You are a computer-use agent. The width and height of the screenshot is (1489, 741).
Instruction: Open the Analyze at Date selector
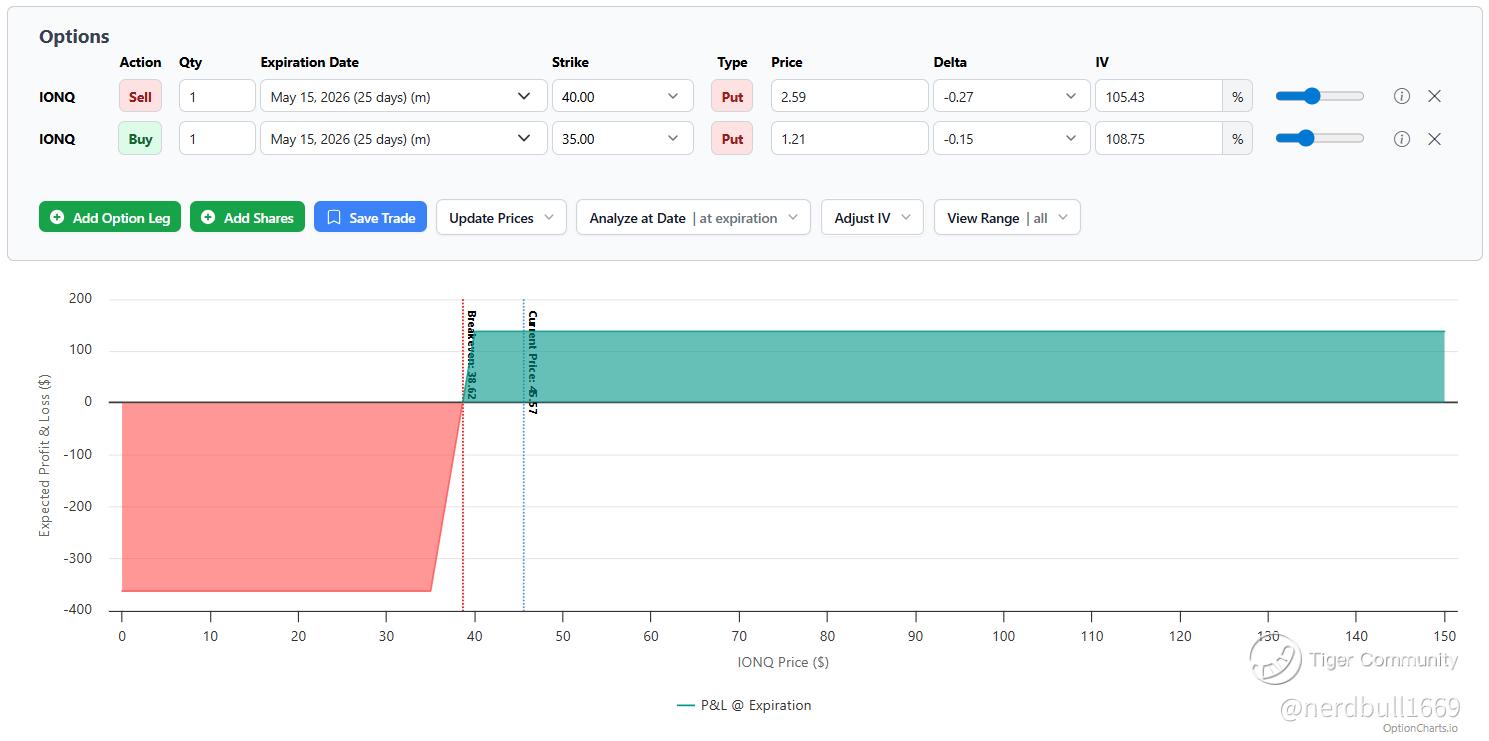tap(693, 218)
